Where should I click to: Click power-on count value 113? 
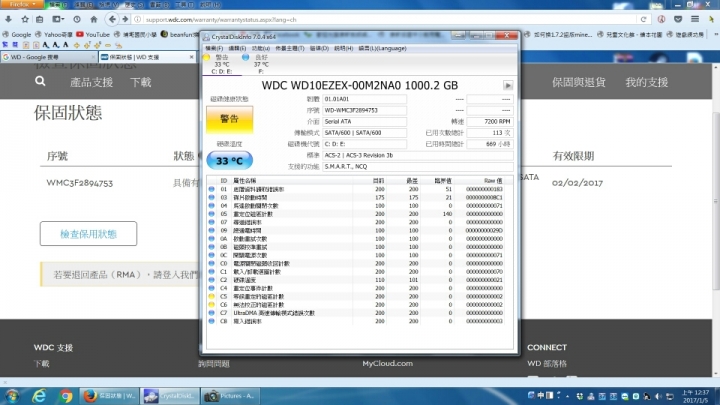(x=489, y=133)
